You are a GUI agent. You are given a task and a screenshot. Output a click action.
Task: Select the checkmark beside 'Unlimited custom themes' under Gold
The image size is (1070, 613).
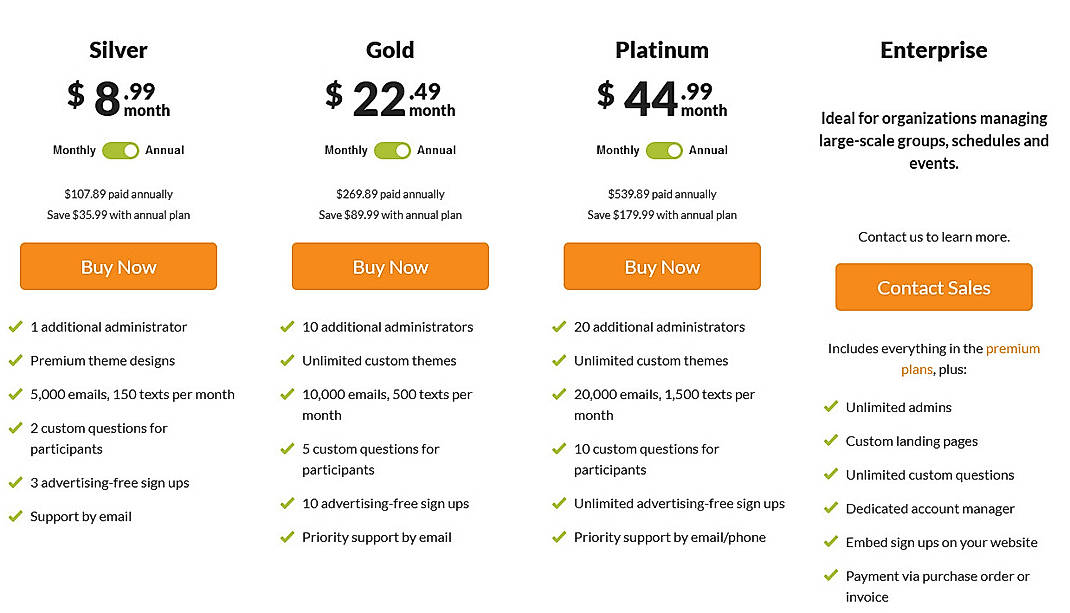[x=288, y=360]
